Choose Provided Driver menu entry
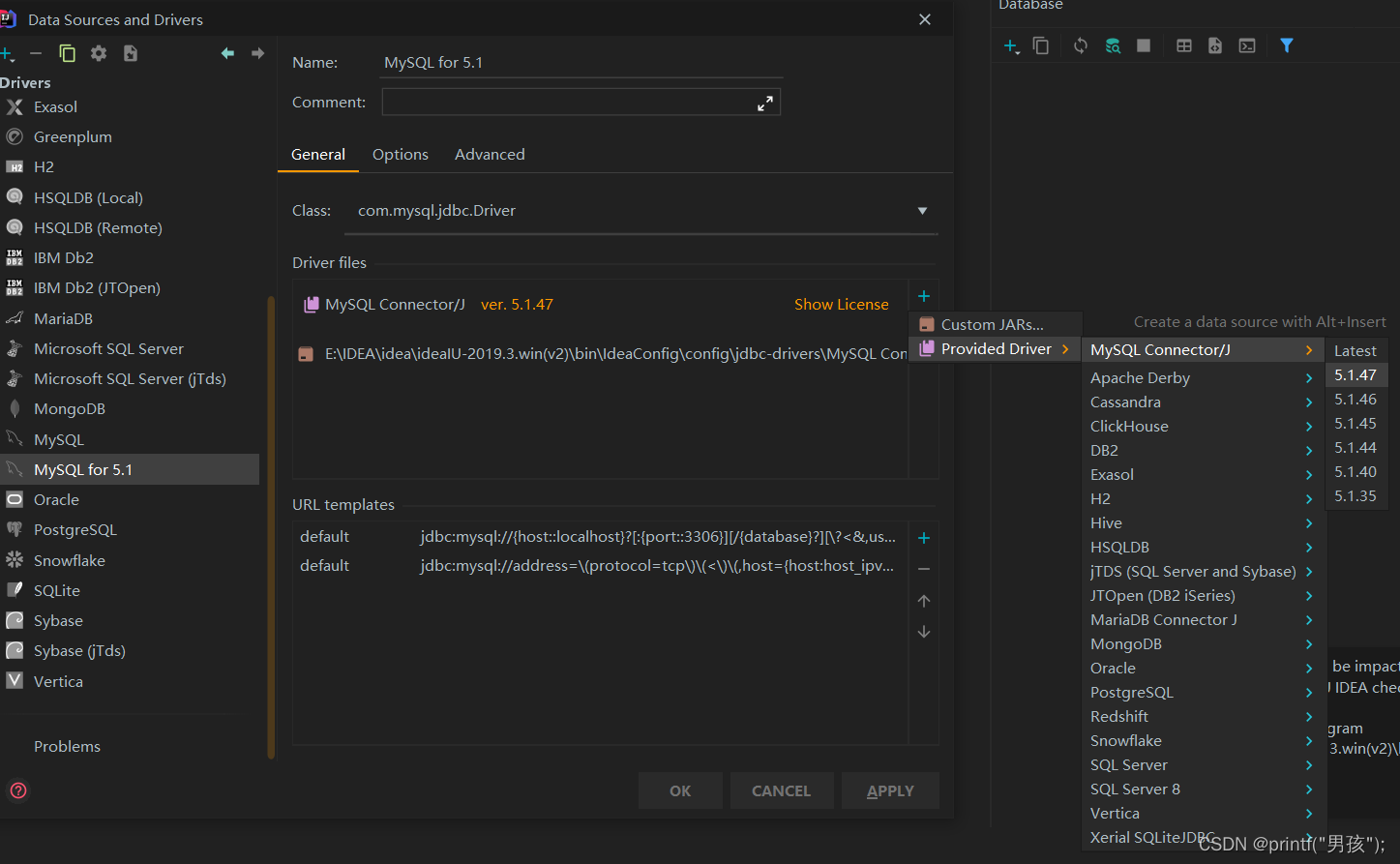 [x=996, y=348]
